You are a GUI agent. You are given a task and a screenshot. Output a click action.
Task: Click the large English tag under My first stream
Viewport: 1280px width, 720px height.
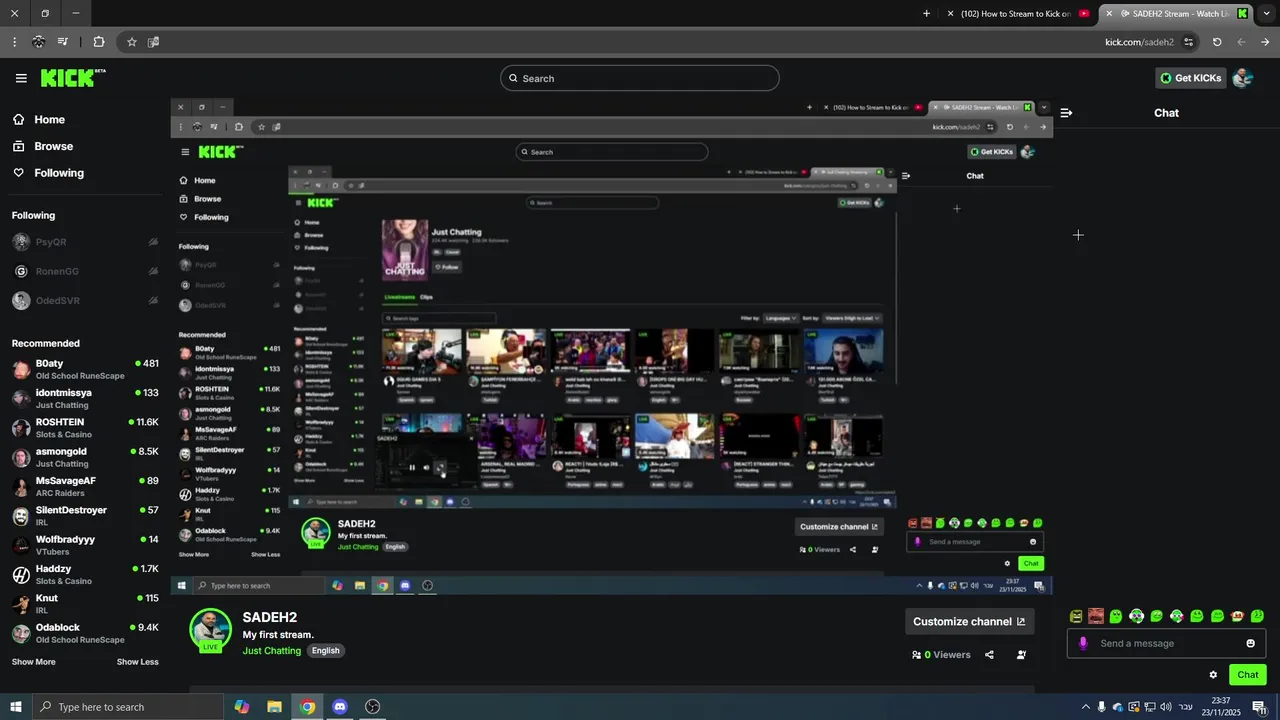click(x=325, y=650)
